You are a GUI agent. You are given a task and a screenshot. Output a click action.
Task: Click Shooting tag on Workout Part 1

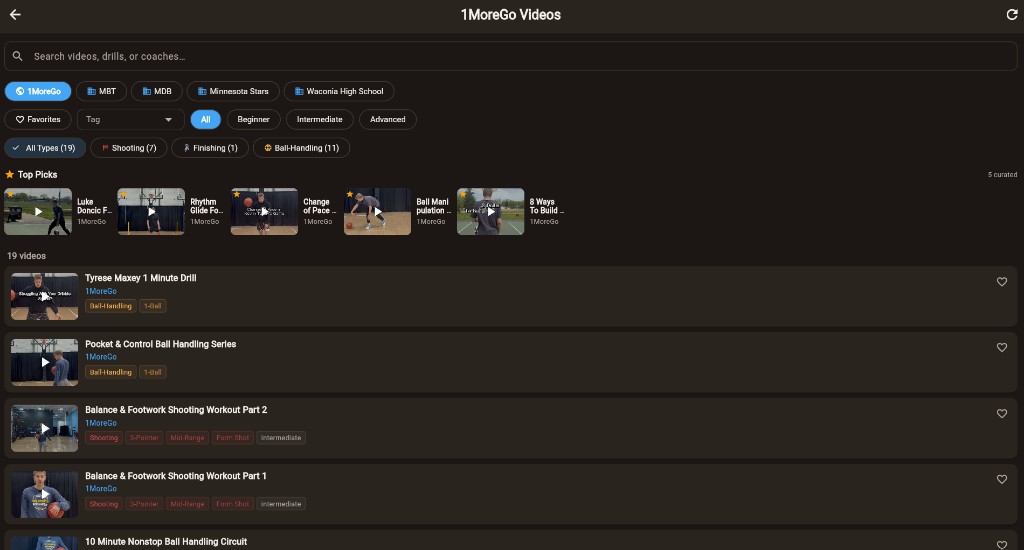click(104, 504)
